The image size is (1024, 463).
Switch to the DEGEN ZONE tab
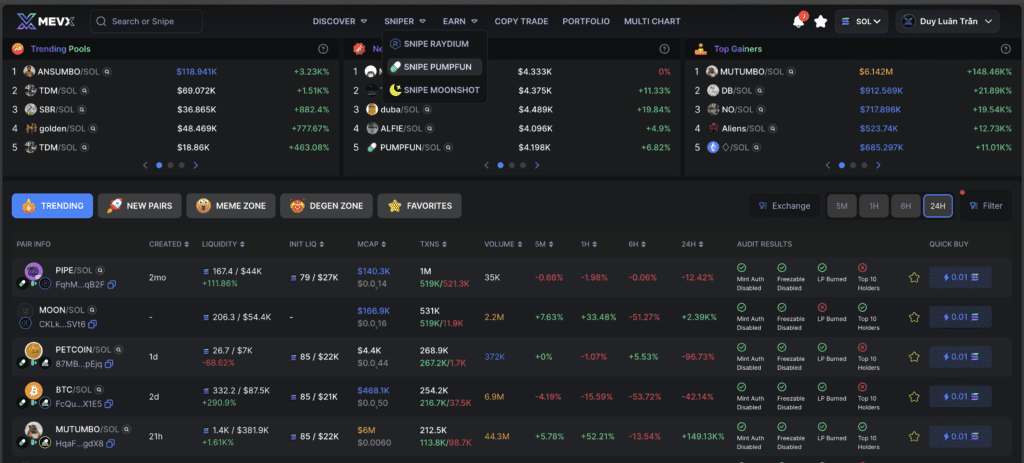(x=326, y=206)
